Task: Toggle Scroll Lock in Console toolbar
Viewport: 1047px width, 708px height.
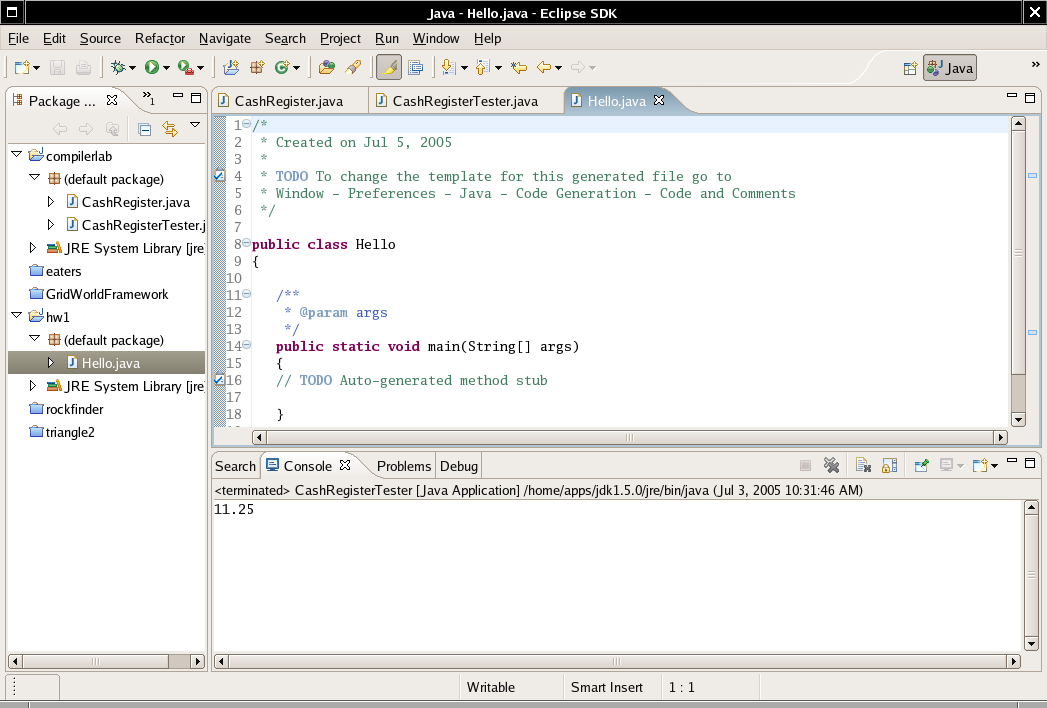Action: (x=889, y=465)
